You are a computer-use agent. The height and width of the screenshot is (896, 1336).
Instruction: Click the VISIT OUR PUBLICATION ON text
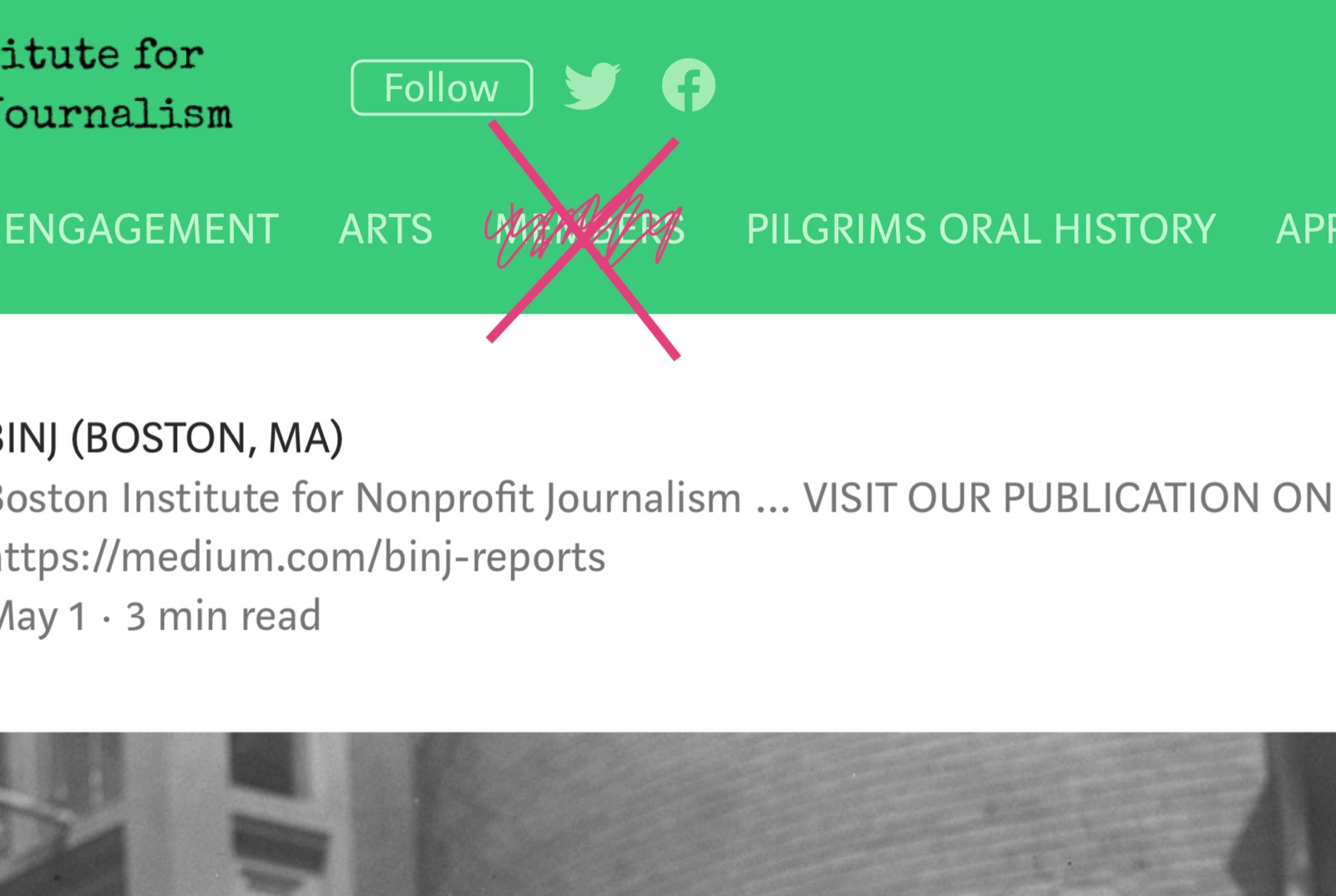click(x=1068, y=498)
